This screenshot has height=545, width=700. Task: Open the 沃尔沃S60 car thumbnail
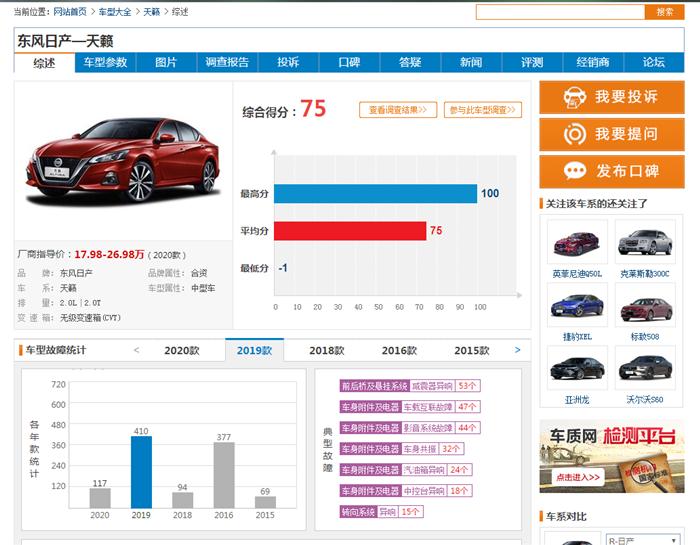(x=645, y=368)
